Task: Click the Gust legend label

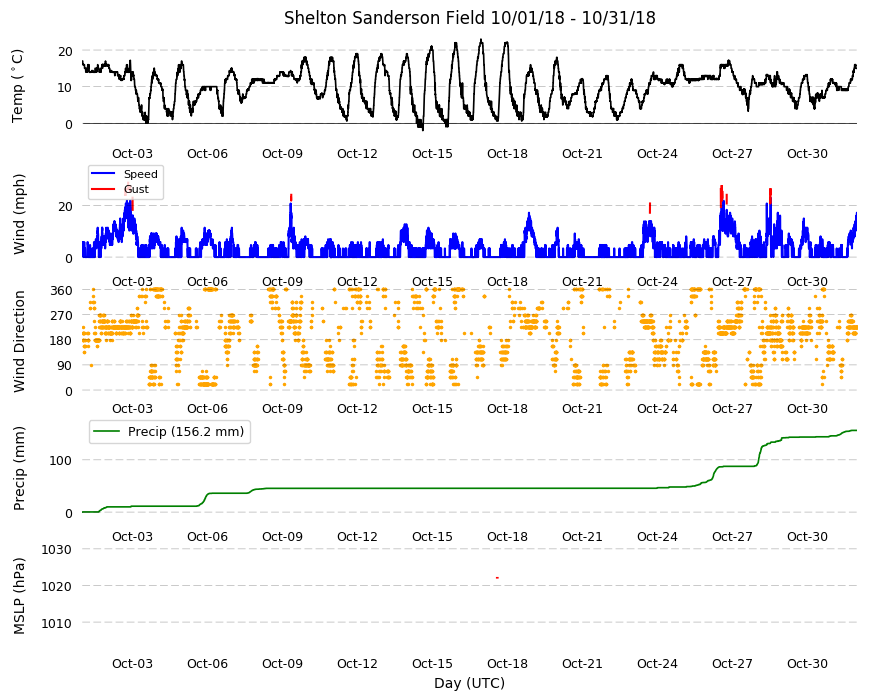Action: [136, 189]
